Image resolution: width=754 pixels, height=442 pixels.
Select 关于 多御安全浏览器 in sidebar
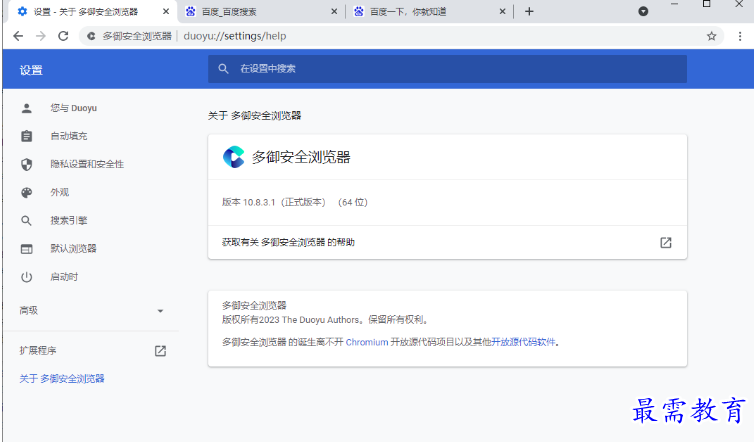pos(62,379)
